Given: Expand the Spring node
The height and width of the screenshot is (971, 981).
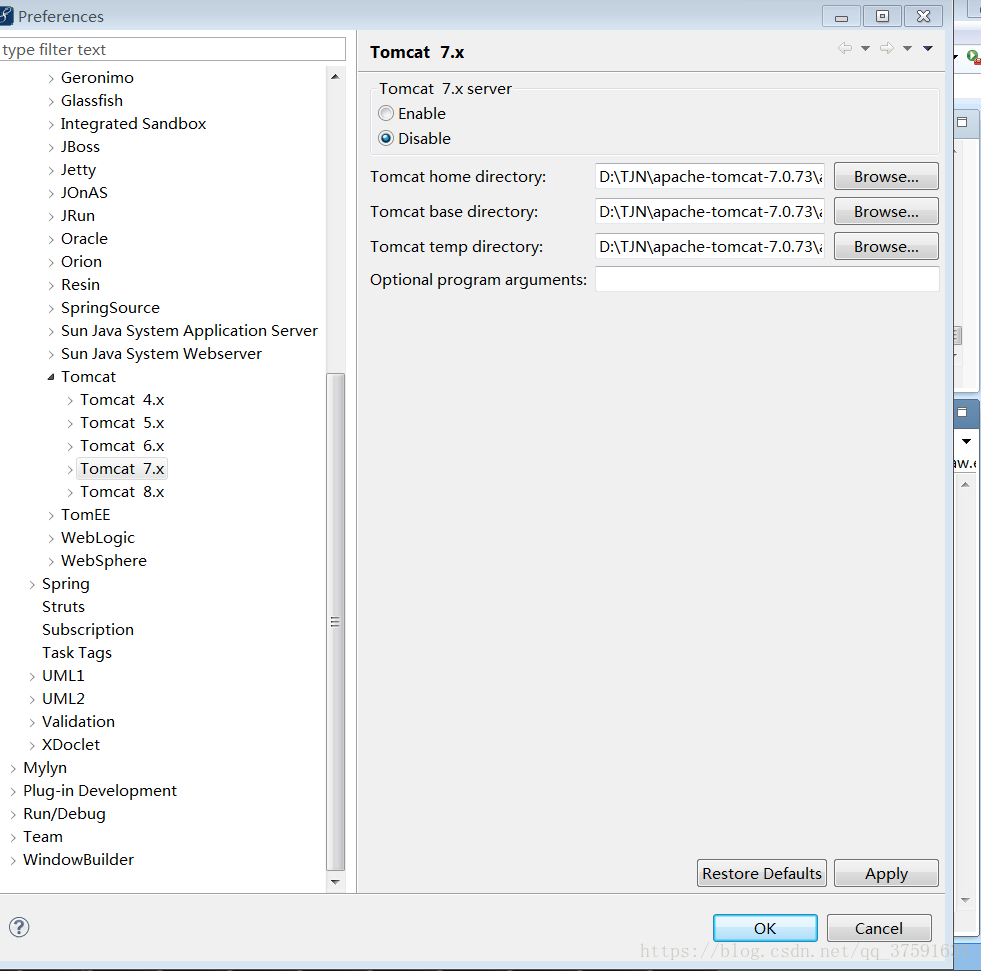Looking at the screenshot, I should [x=33, y=584].
